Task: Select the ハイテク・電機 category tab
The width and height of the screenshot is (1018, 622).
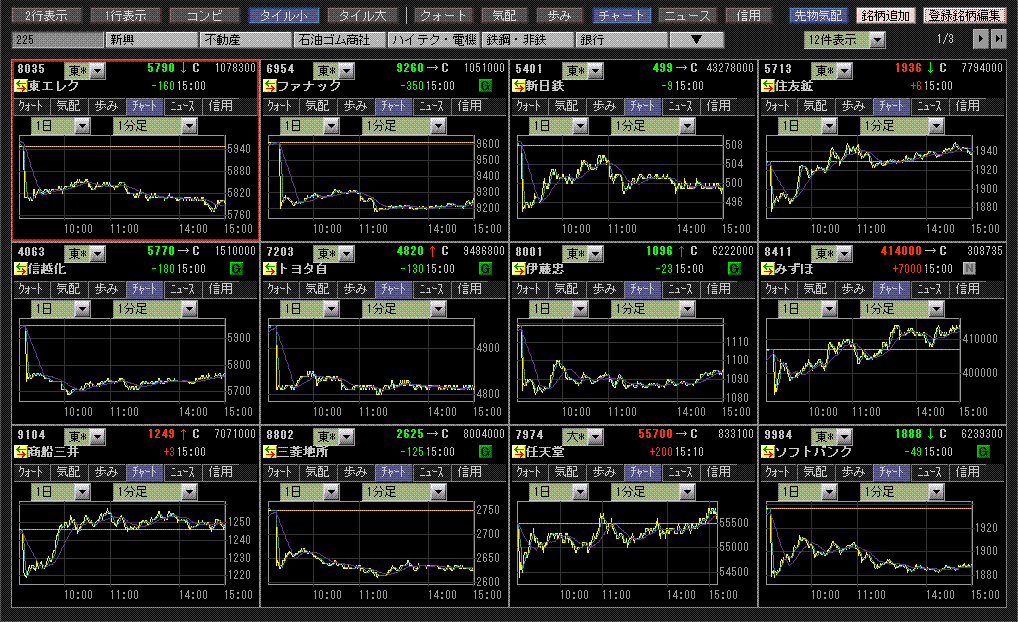Action: pos(434,40)
